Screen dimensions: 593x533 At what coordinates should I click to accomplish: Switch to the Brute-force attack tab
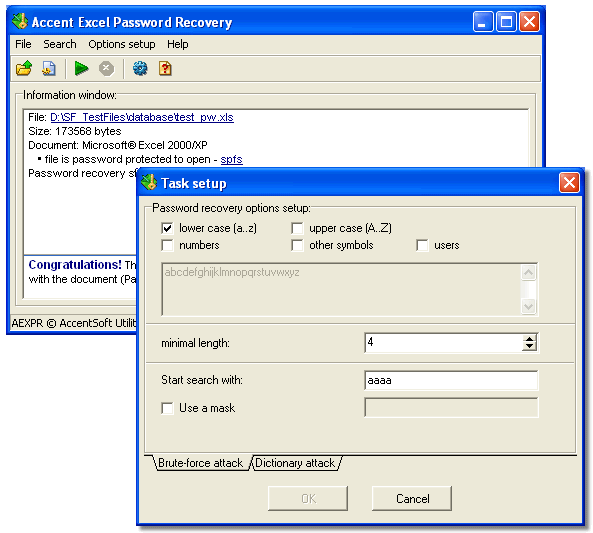pyautogui.click(x=200, y=463)
